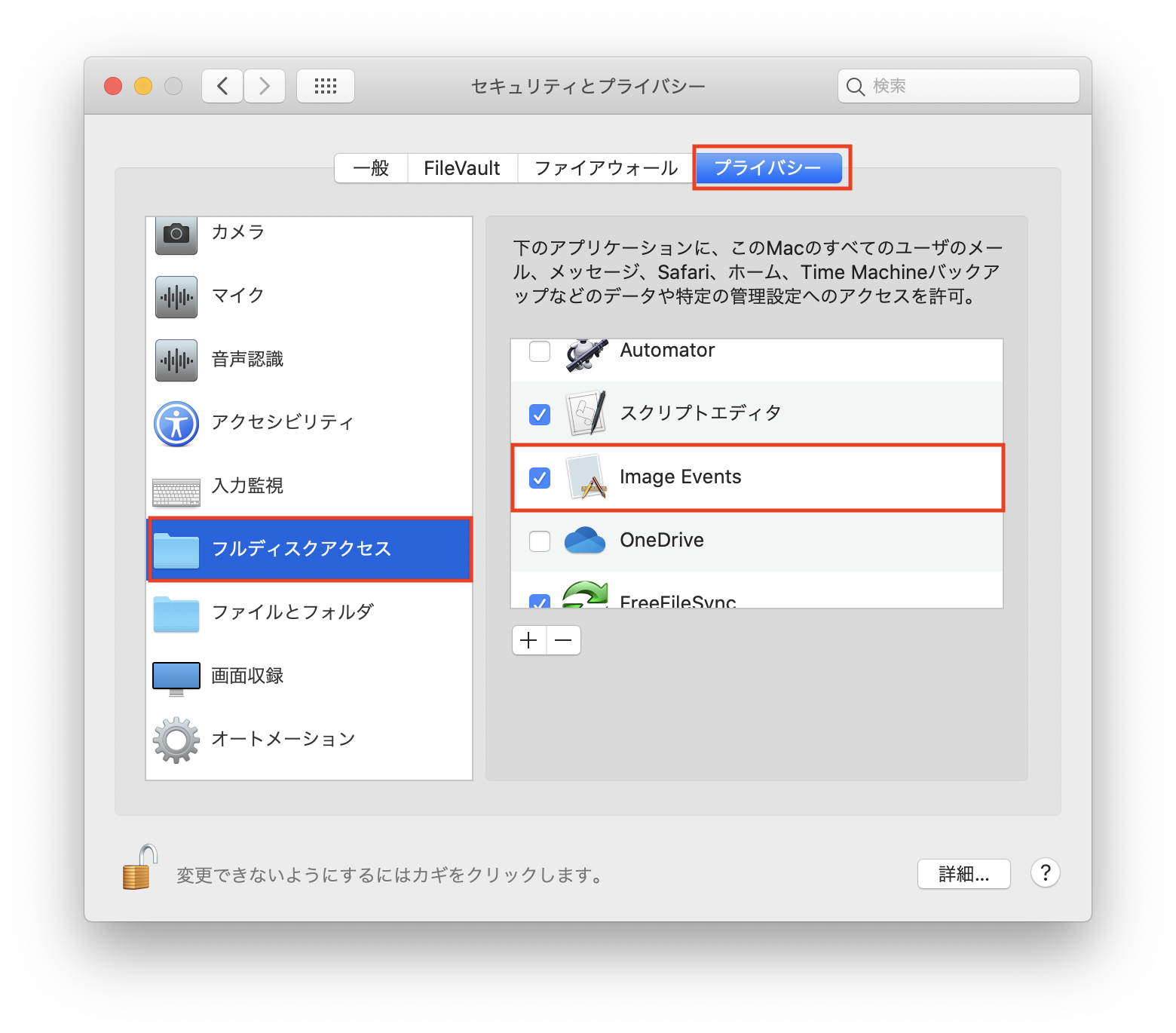Click the keyboard icon beside 入力監視
This screenshot has height=1033, width=1176.
176,492
